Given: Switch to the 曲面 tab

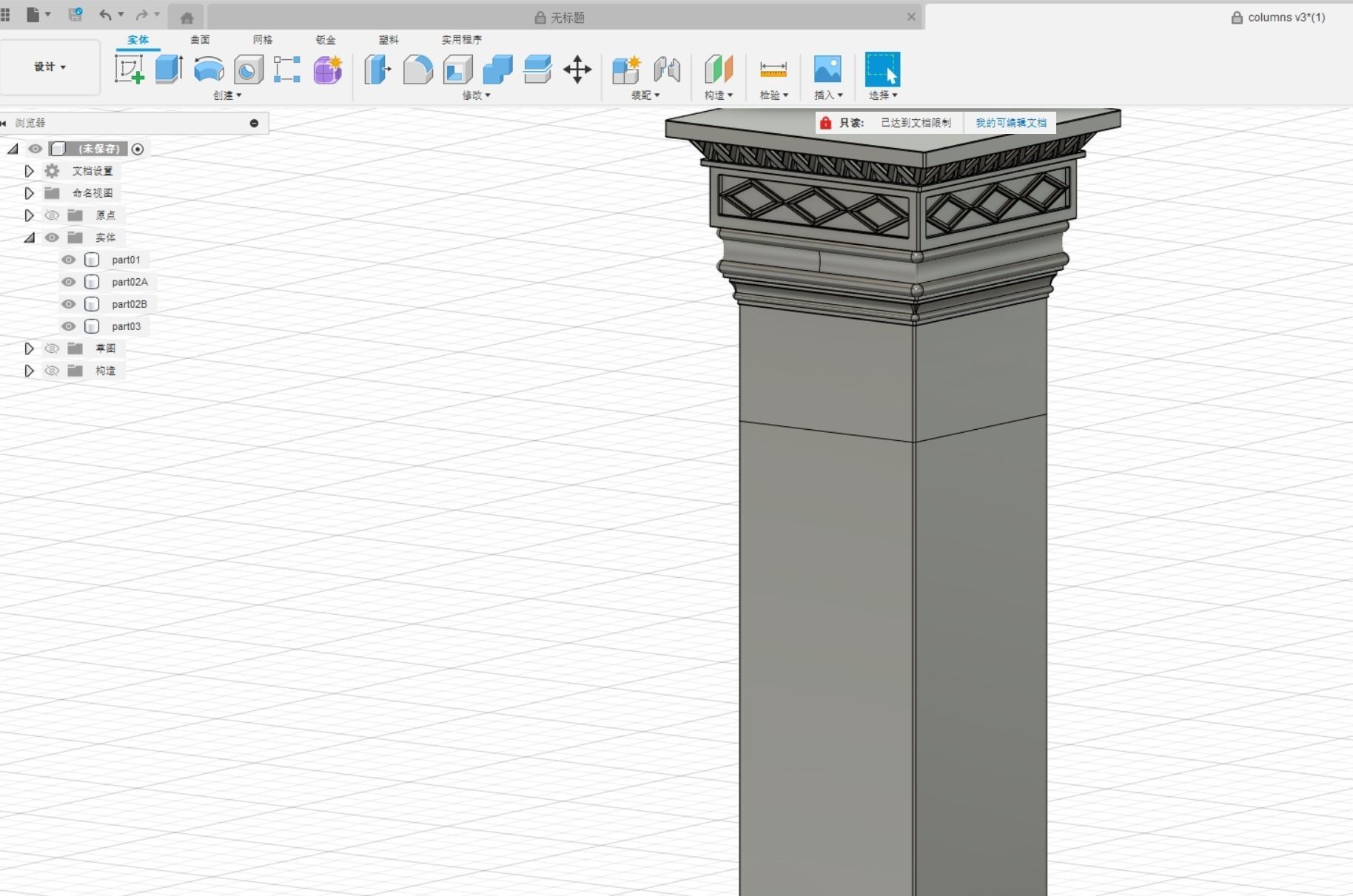Looking at the screenshot, I should pyautogui.click(x=200, y=40).
